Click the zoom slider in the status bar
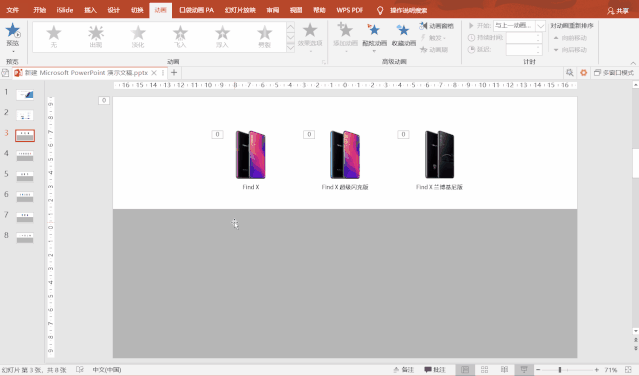This screenshot has height=376, width=639. 560,369
